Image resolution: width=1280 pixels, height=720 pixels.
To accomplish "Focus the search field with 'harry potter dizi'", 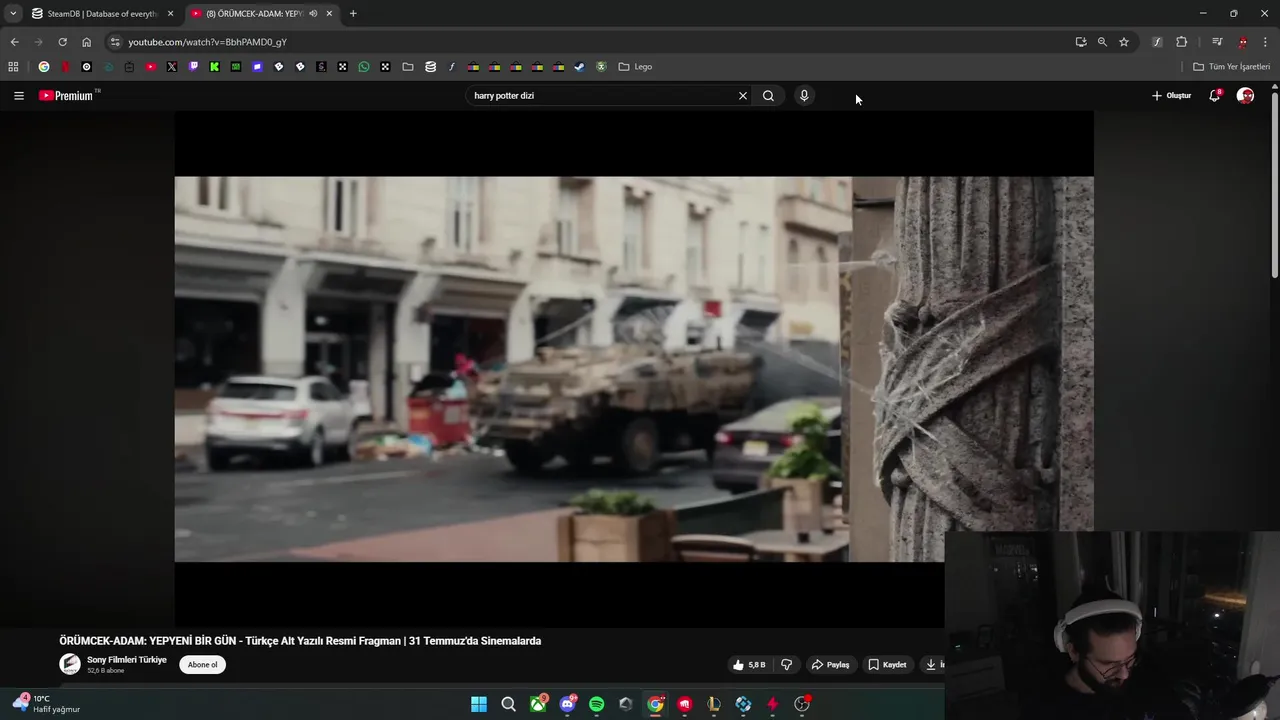I will pyautogui.click(x=601, y=96).
